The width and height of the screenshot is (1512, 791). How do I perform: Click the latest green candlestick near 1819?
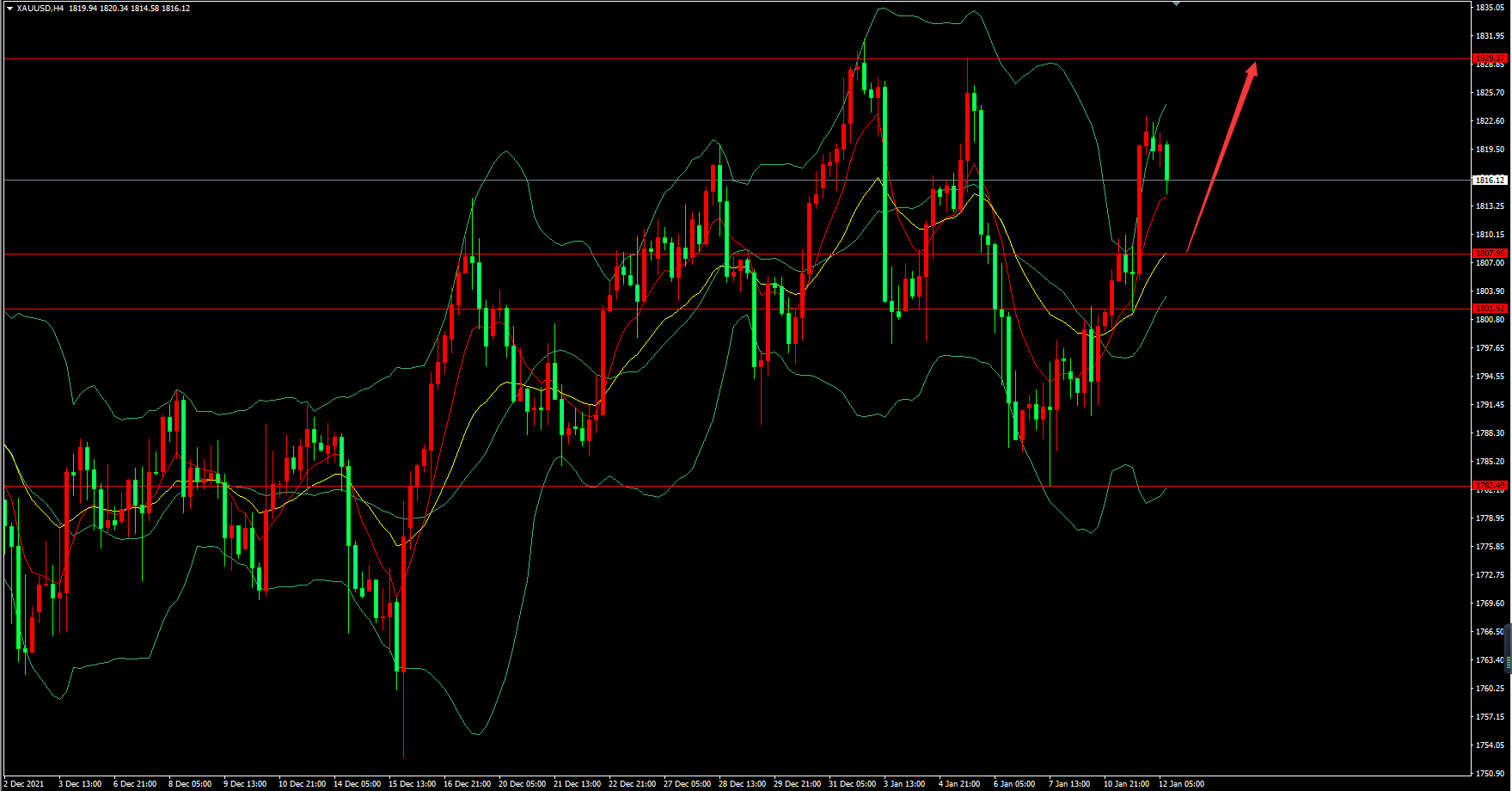point(1166,162)
